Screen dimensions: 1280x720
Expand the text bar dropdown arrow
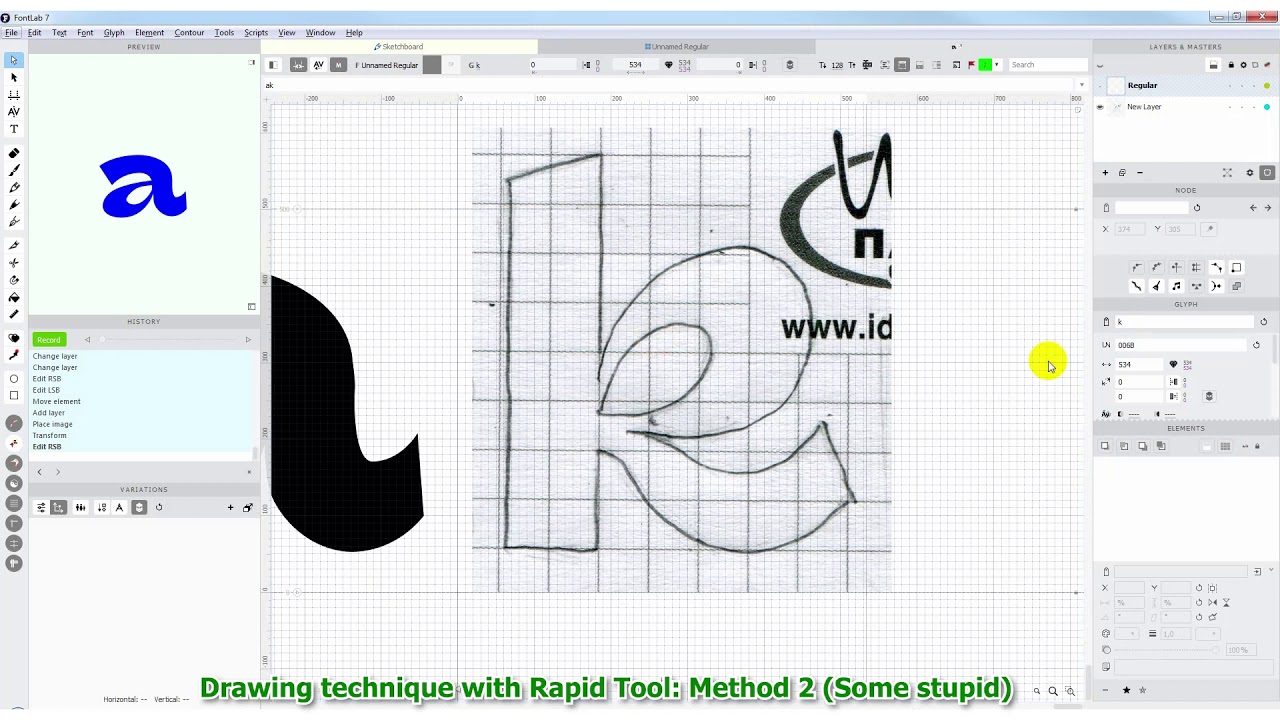point(1081,85)
